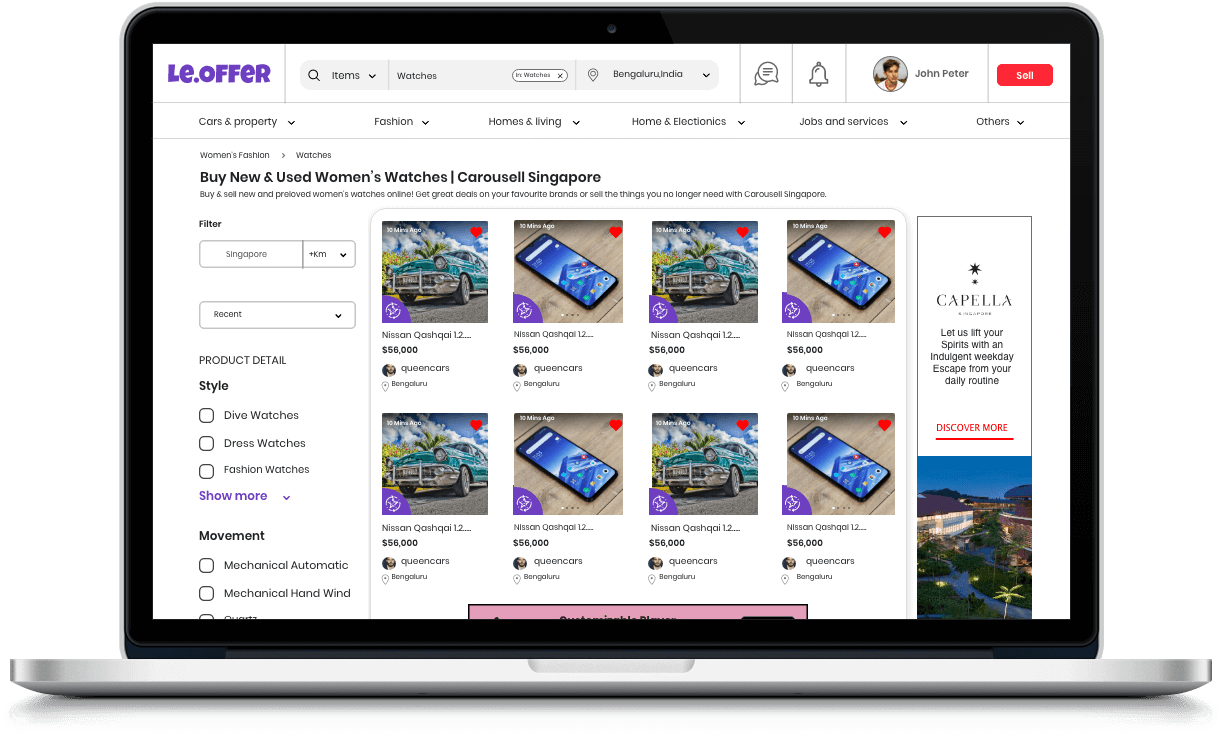This screenshot has height=740, width=1221.
Task: Expand Show more style options
Action: click(245, 496)
